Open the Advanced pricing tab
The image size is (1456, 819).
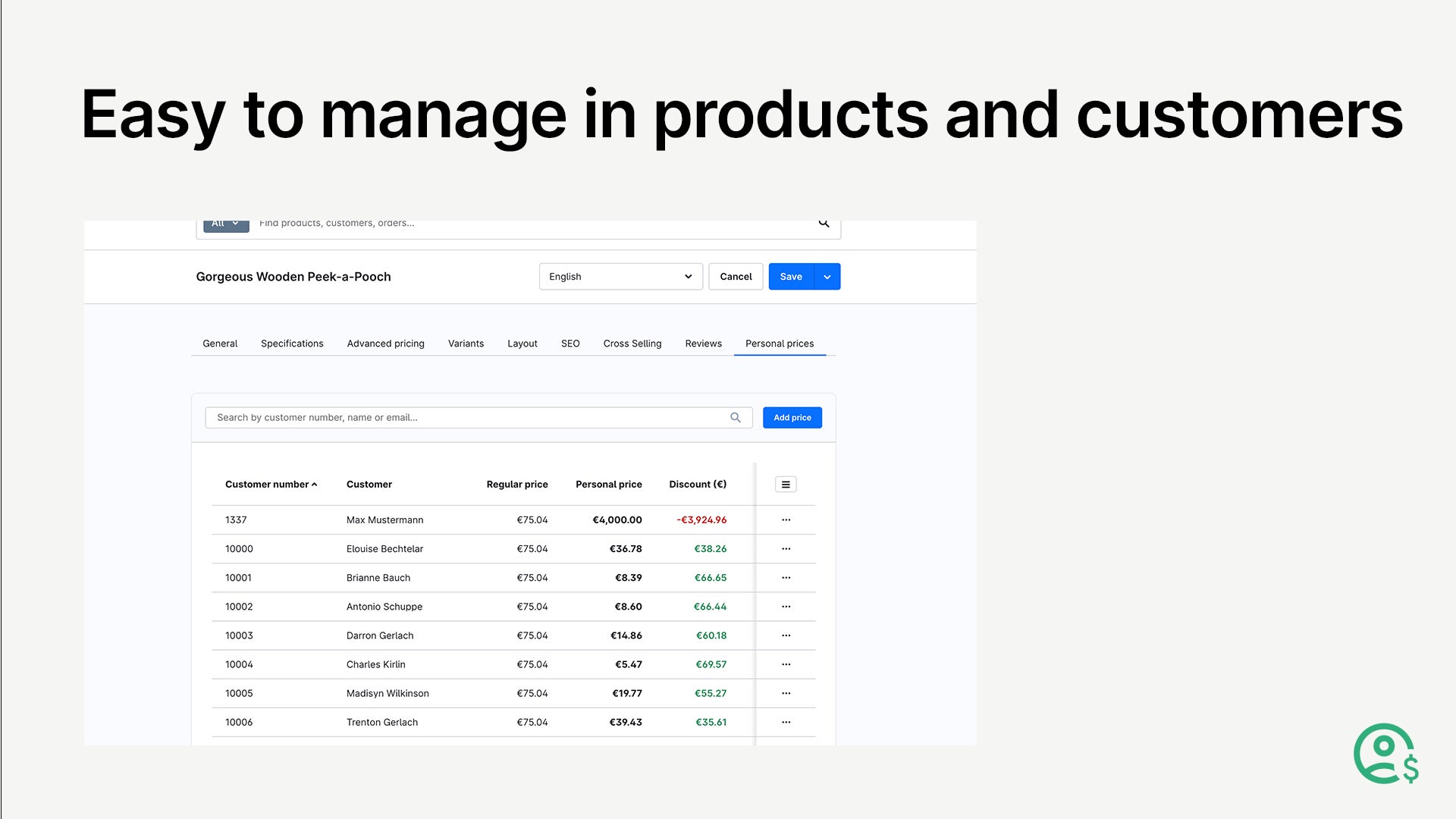click(385, 344)
